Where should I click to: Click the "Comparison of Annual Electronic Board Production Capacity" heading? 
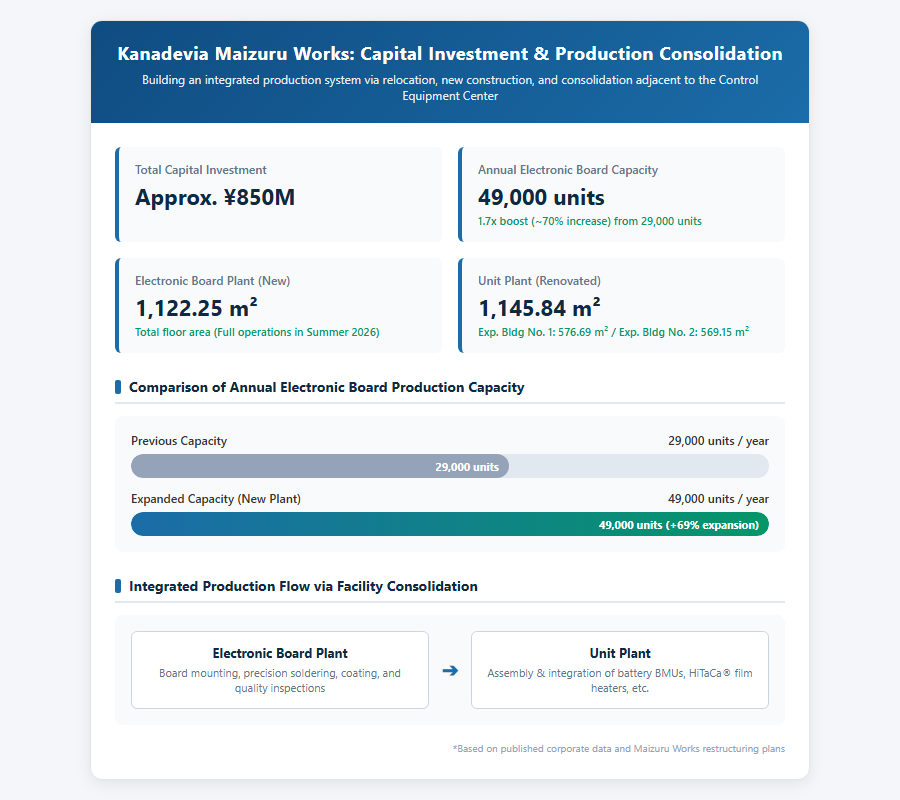tap(327, 387)
